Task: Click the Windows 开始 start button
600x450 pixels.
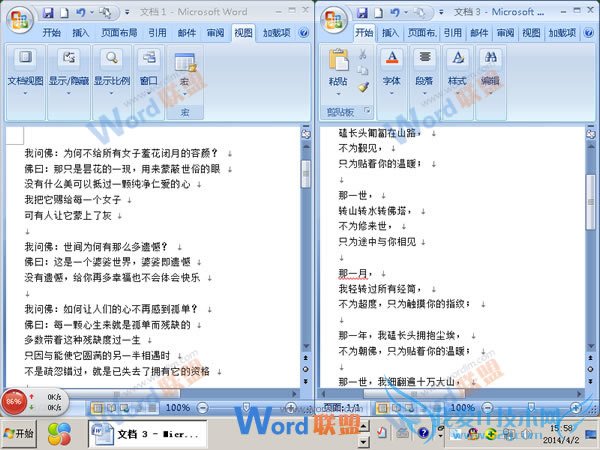Action: point(18,434)
